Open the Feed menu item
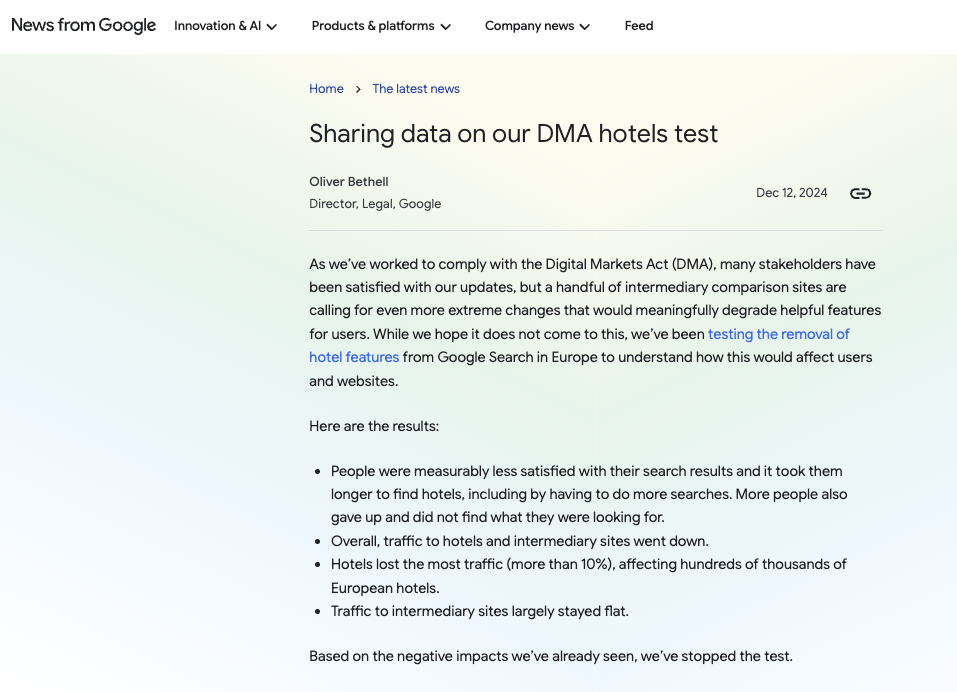 (638, 26)
